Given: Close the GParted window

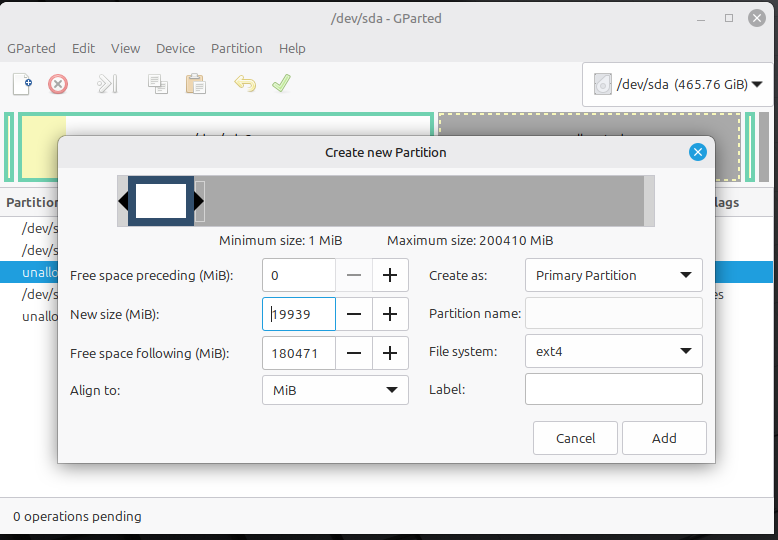Looking at the screenshot, I should [x=757, y=18].
